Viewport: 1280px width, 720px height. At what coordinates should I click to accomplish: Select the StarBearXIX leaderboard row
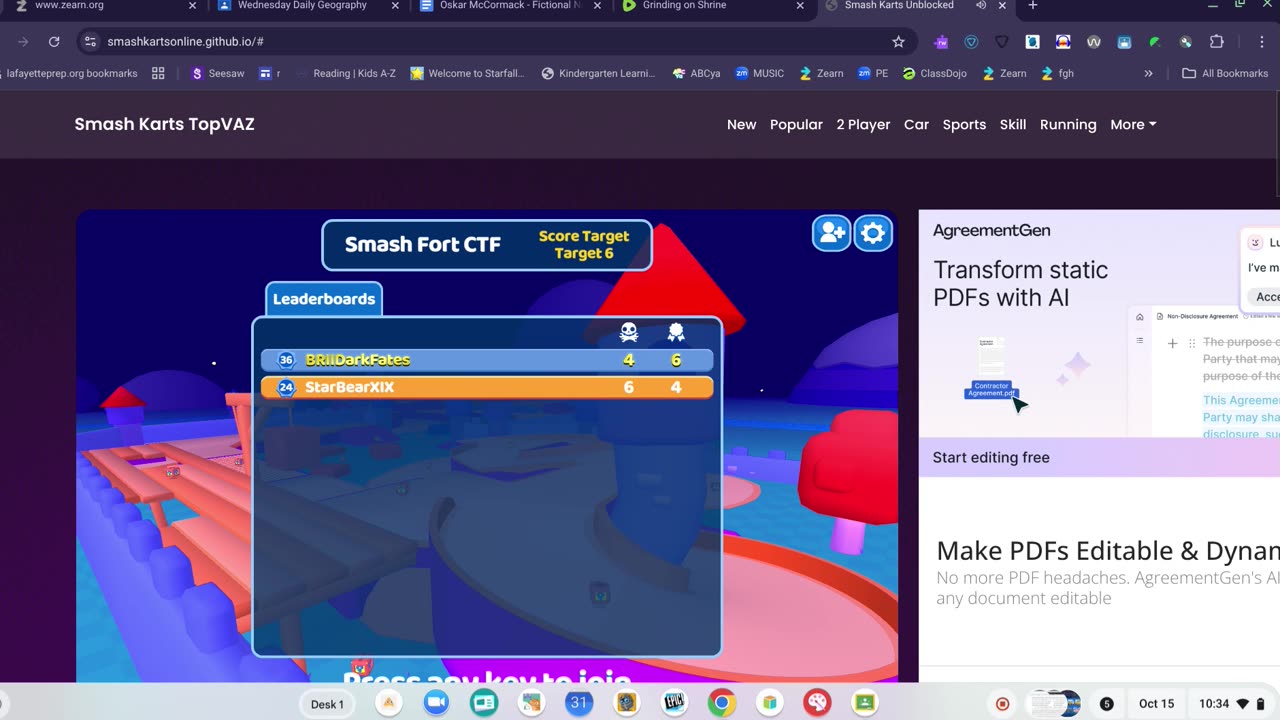tap(487, 387)
